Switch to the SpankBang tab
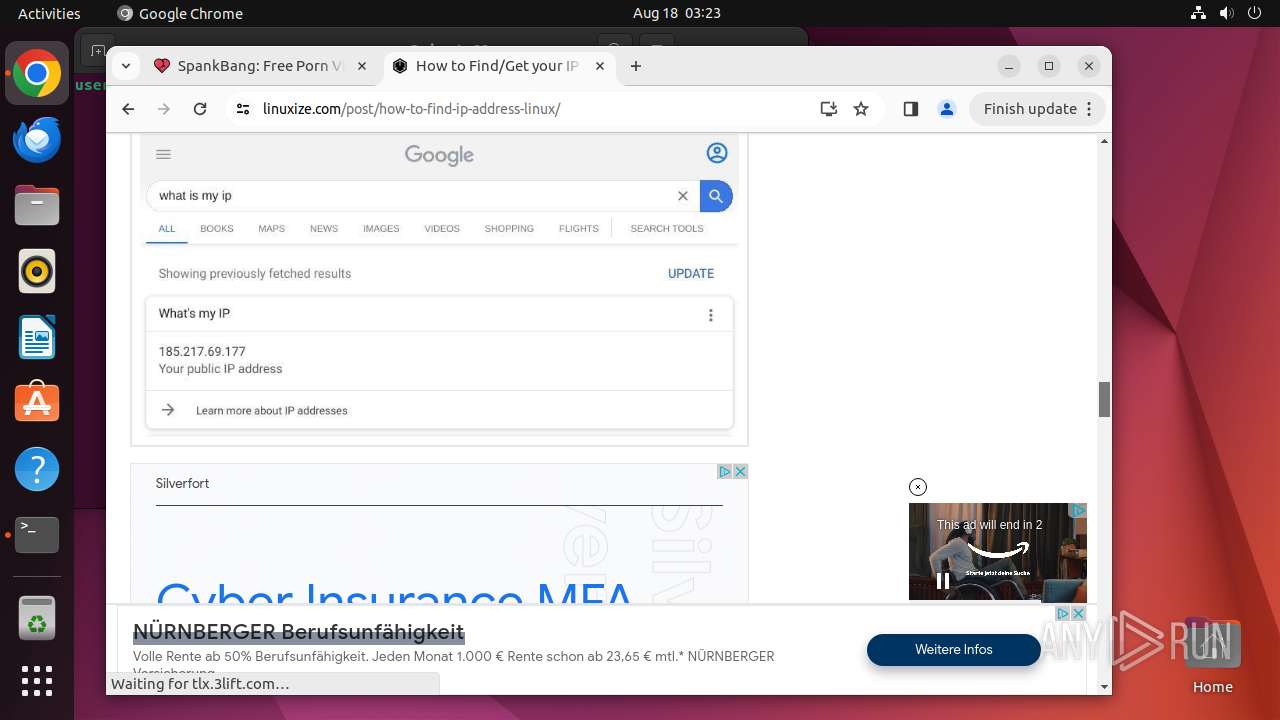The width and height of the screenshot is (1280, 720). click(x=261, y=66)
